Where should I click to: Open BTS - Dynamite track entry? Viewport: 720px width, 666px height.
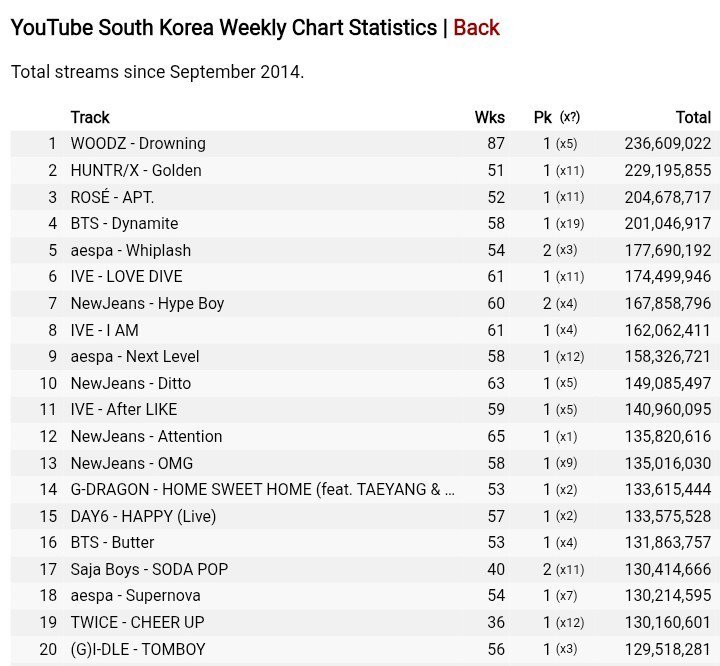click(124, 224)
